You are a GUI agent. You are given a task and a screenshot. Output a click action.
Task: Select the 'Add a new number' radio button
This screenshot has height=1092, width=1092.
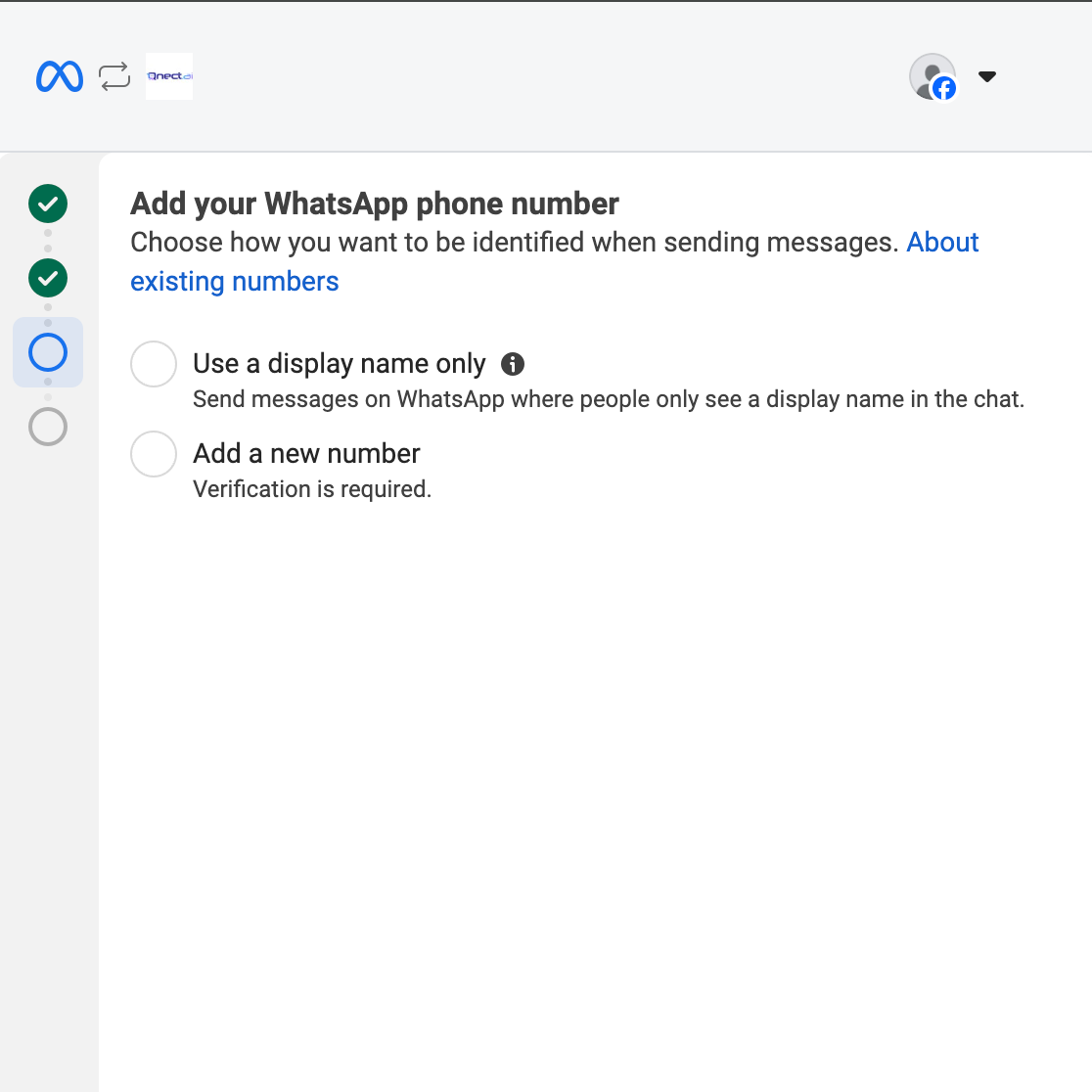point(154,454)
